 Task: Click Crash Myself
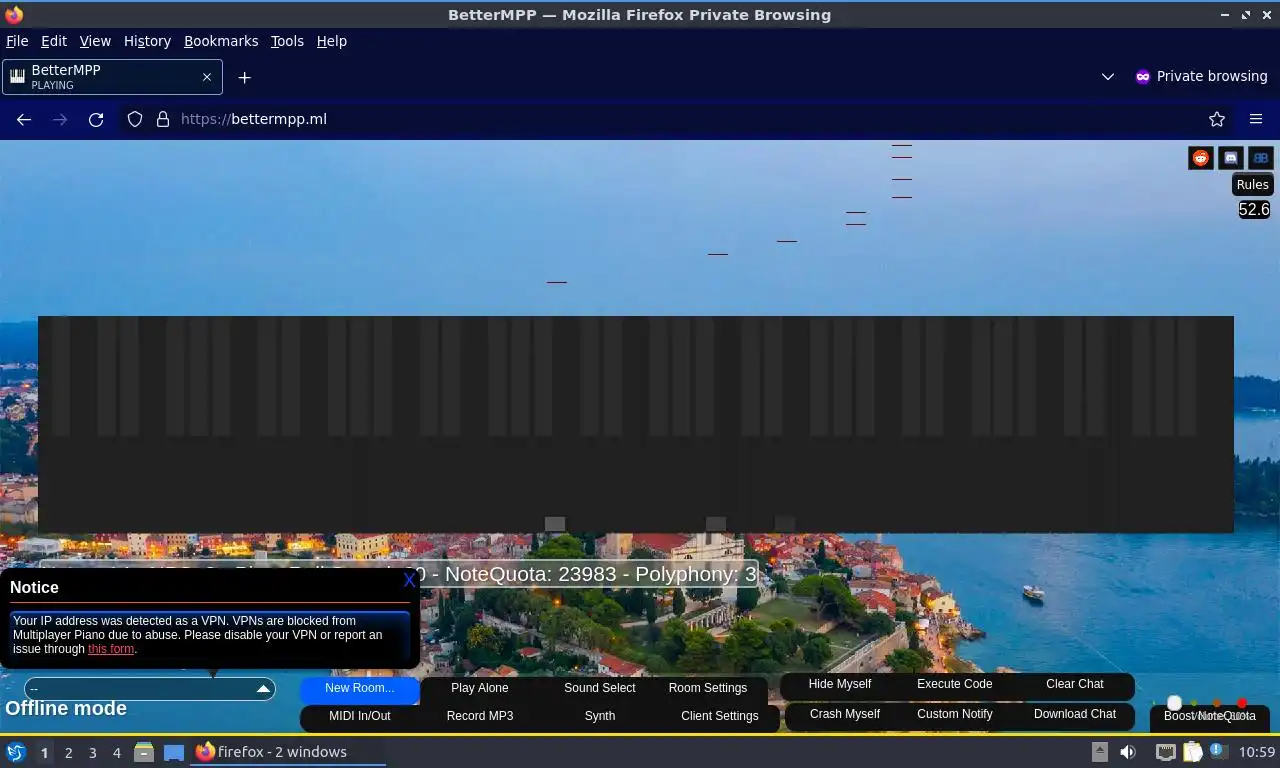(845, 714)
